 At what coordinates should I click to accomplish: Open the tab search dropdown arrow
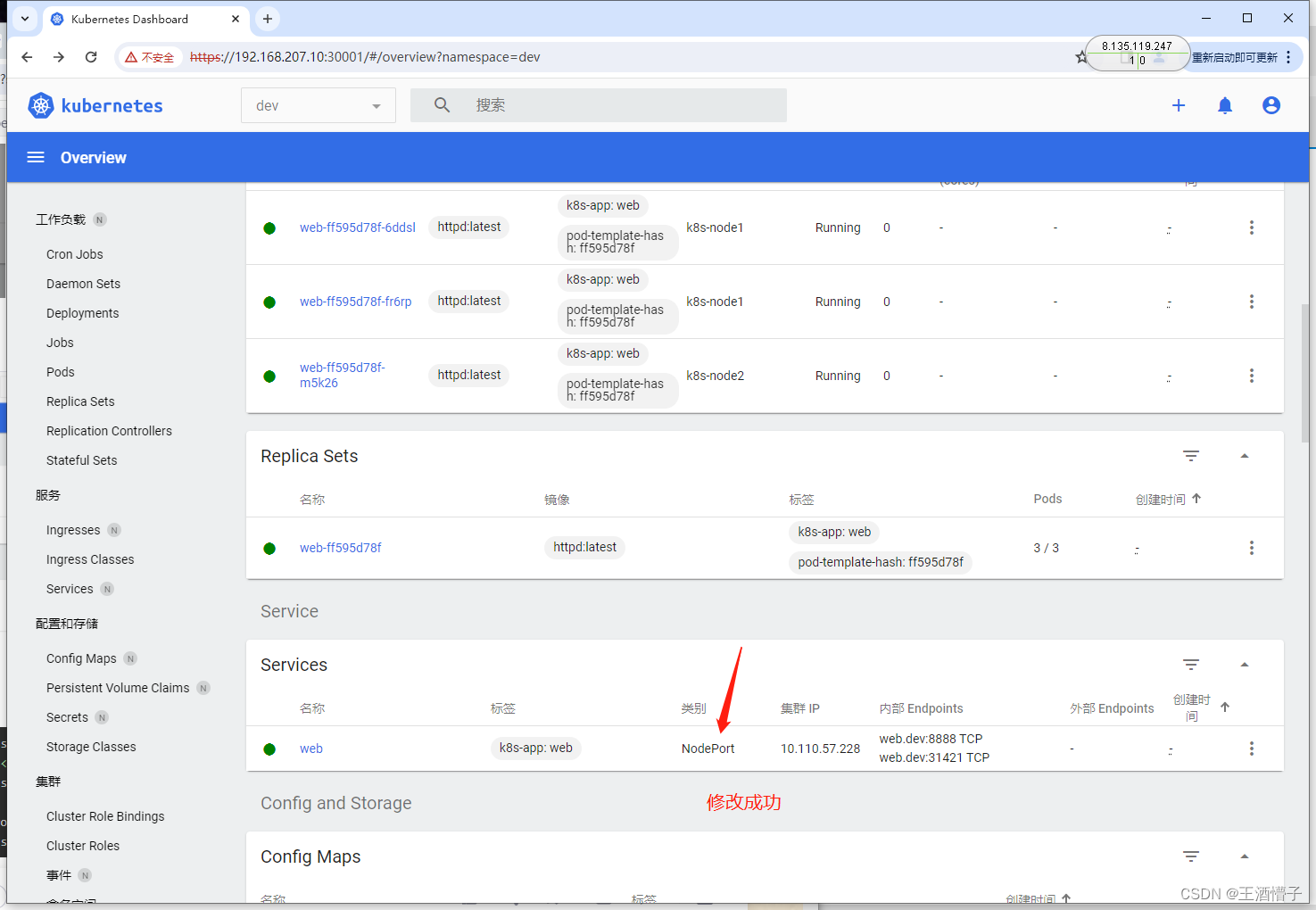click(x=25, y=19)
